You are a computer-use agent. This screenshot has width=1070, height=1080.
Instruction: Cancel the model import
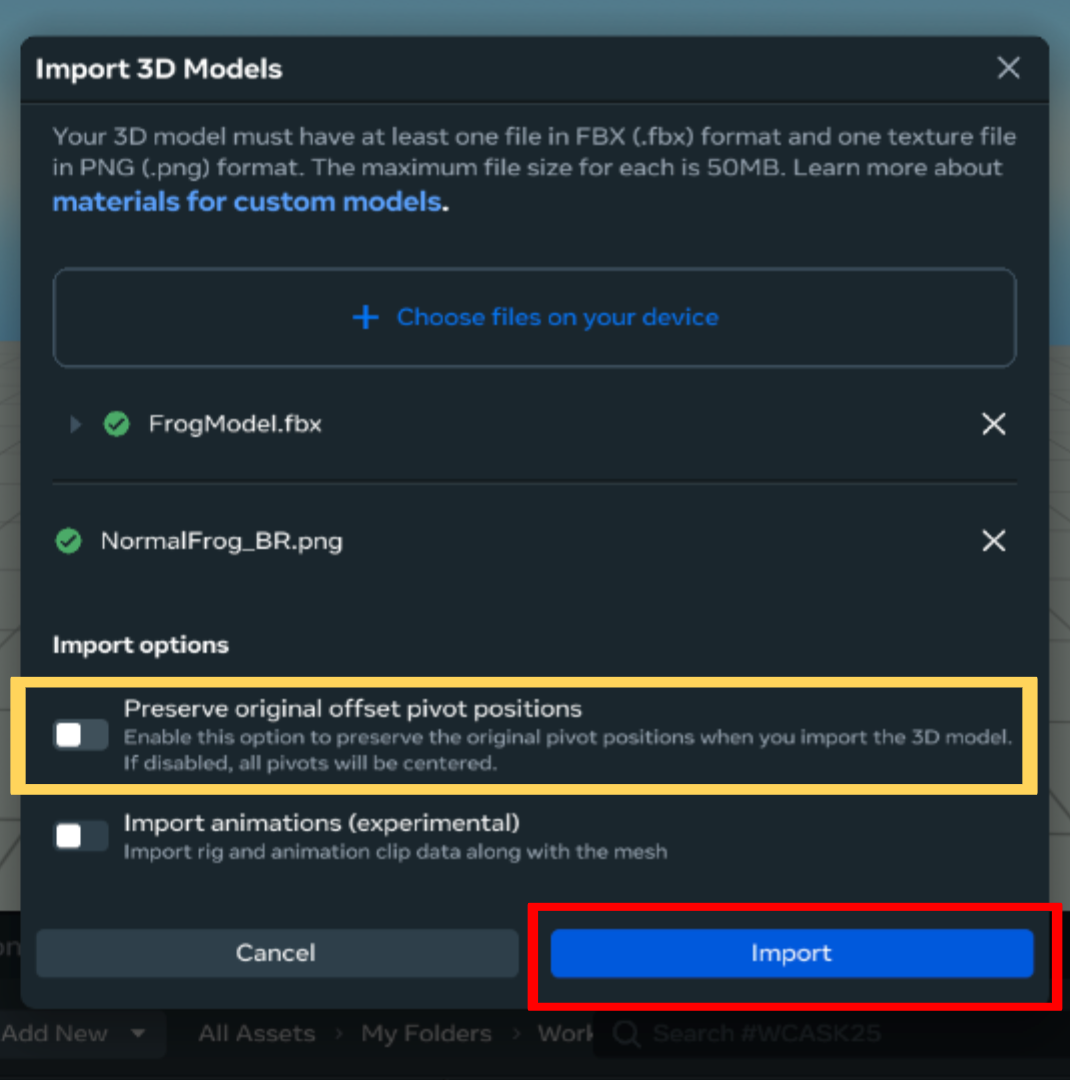[x=276, y=953]
